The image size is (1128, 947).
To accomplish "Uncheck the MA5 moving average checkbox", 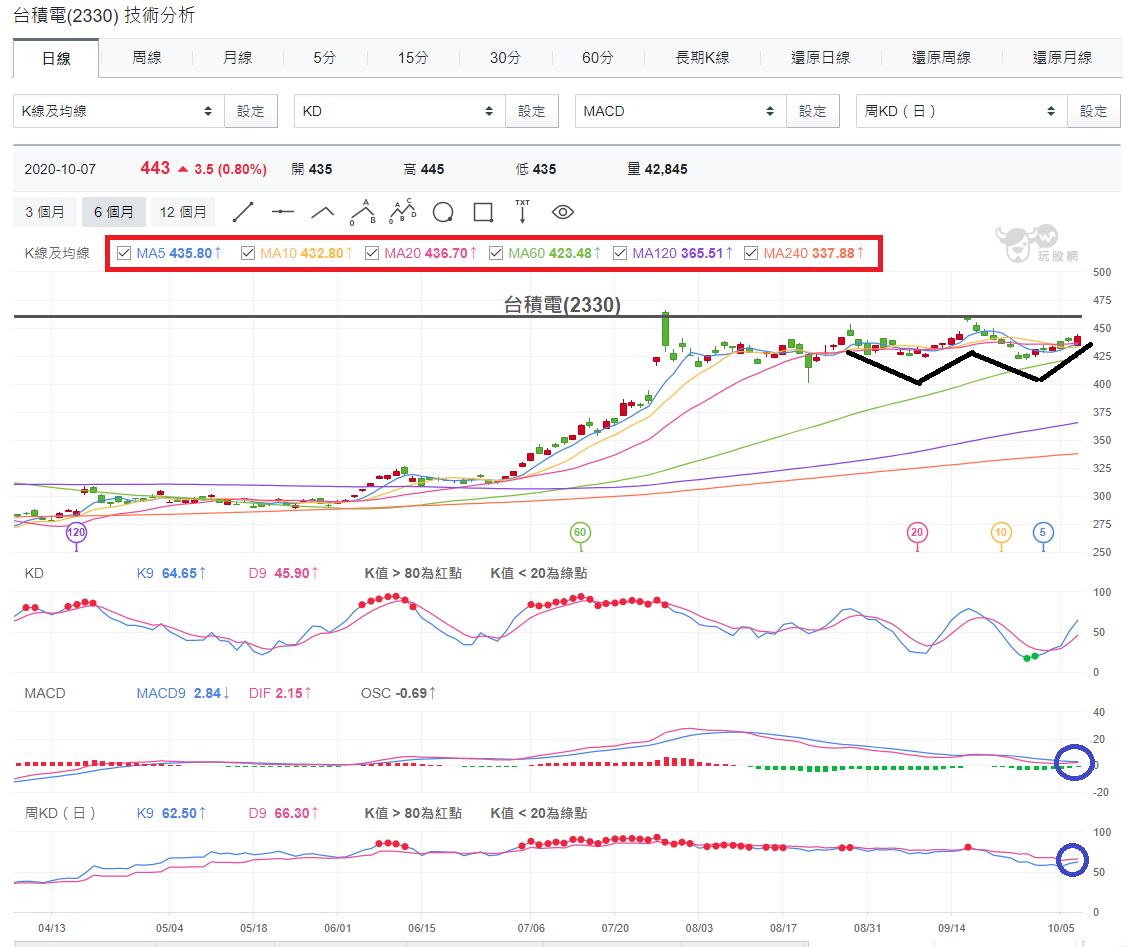I will [124, 253].
